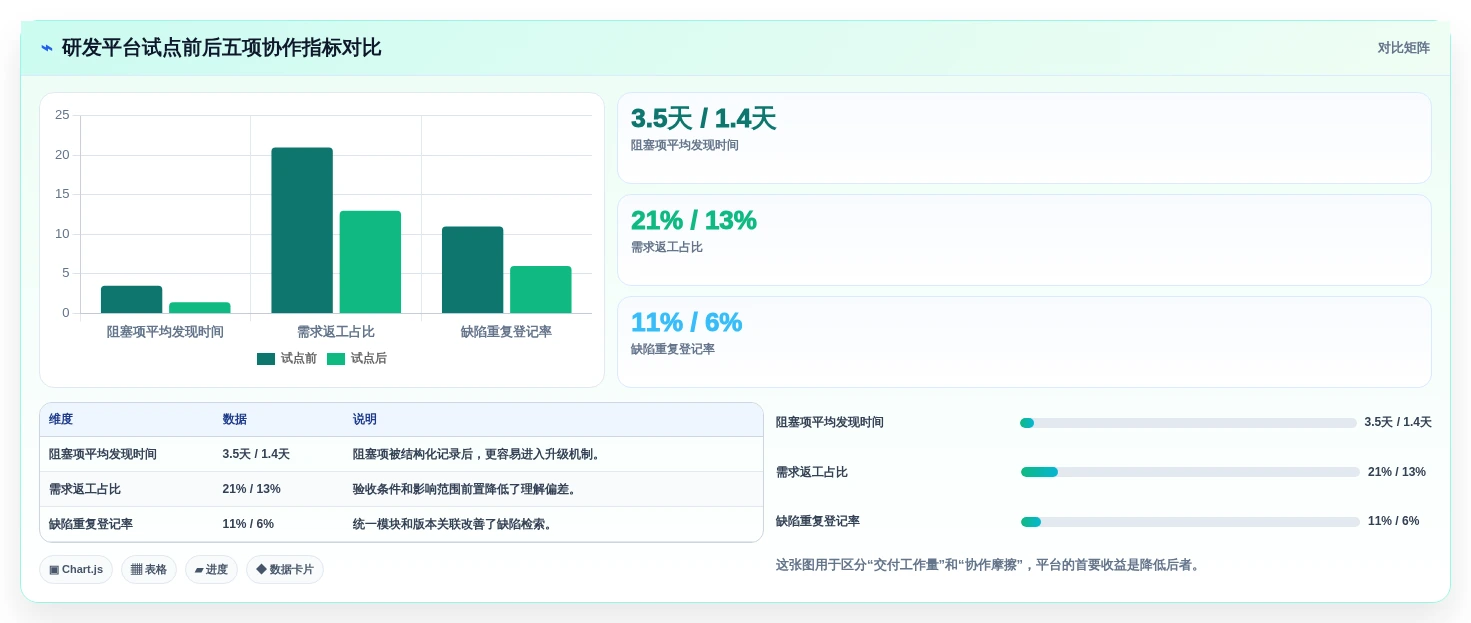Toggle the 试点前 legend swatch

coord(266,359)
